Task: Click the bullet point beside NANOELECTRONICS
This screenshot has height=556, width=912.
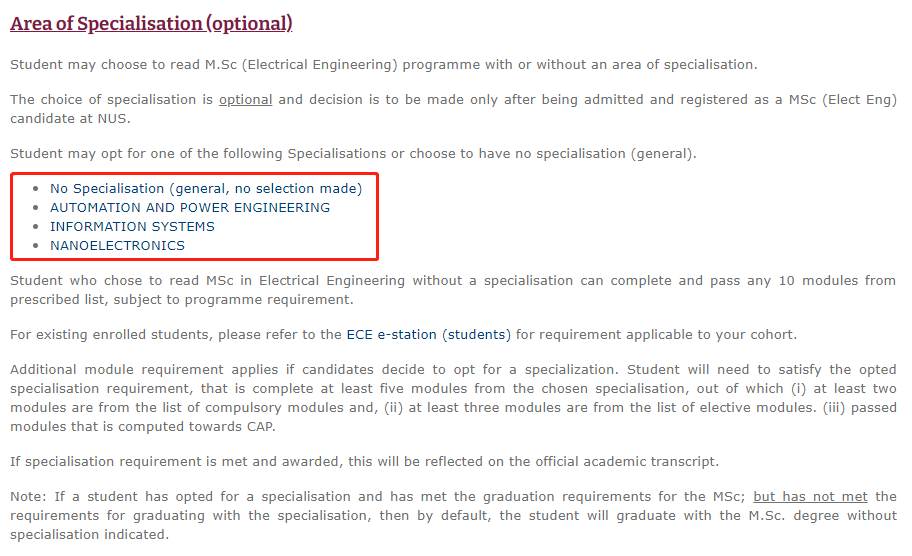Action: pyautogui.click(x=36, y=246)
